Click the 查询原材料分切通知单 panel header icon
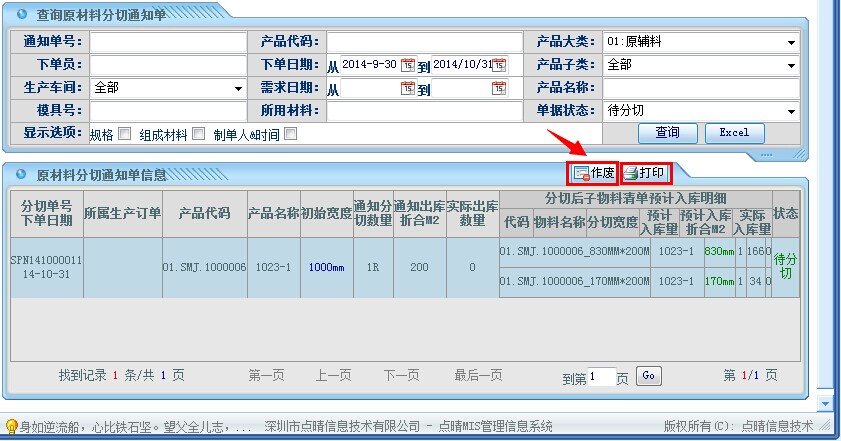The height and width of the screenshot is (441, 841). tap(21, 15)
